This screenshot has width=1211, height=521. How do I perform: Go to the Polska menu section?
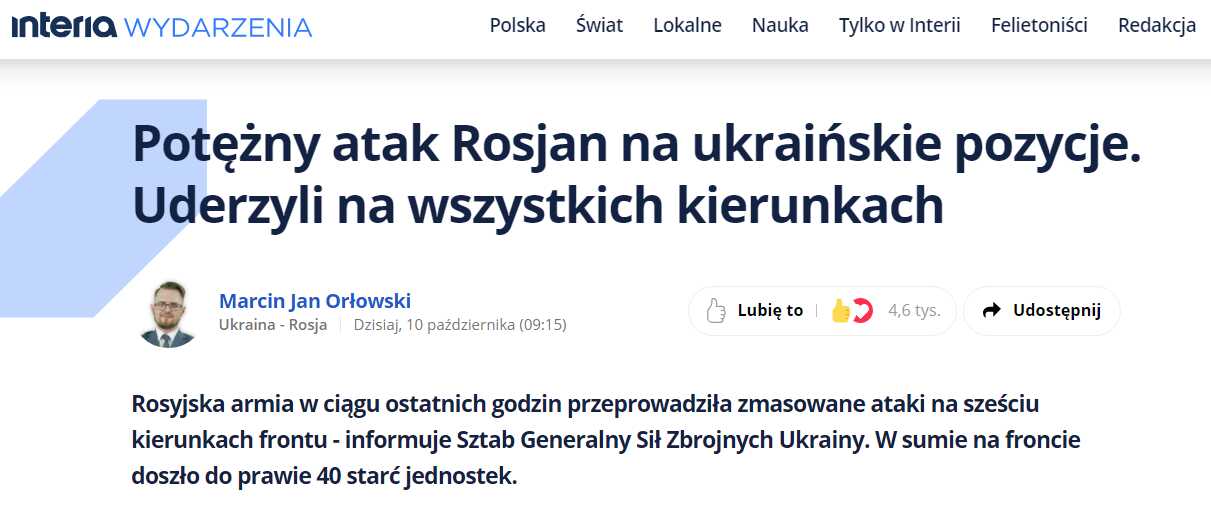pos(517,26)
